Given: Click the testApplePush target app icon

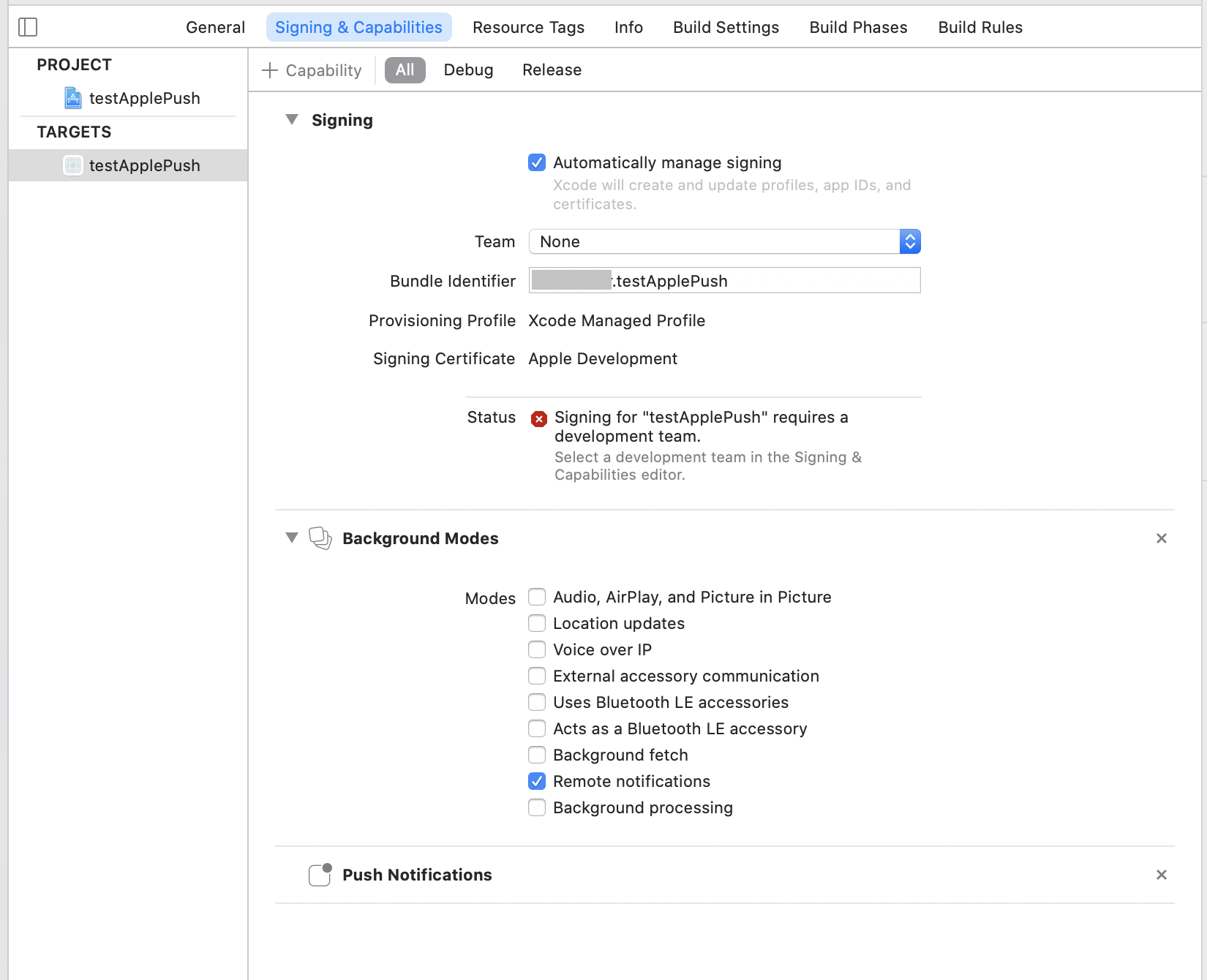Looking at the screenshot, I should point(73,165).
